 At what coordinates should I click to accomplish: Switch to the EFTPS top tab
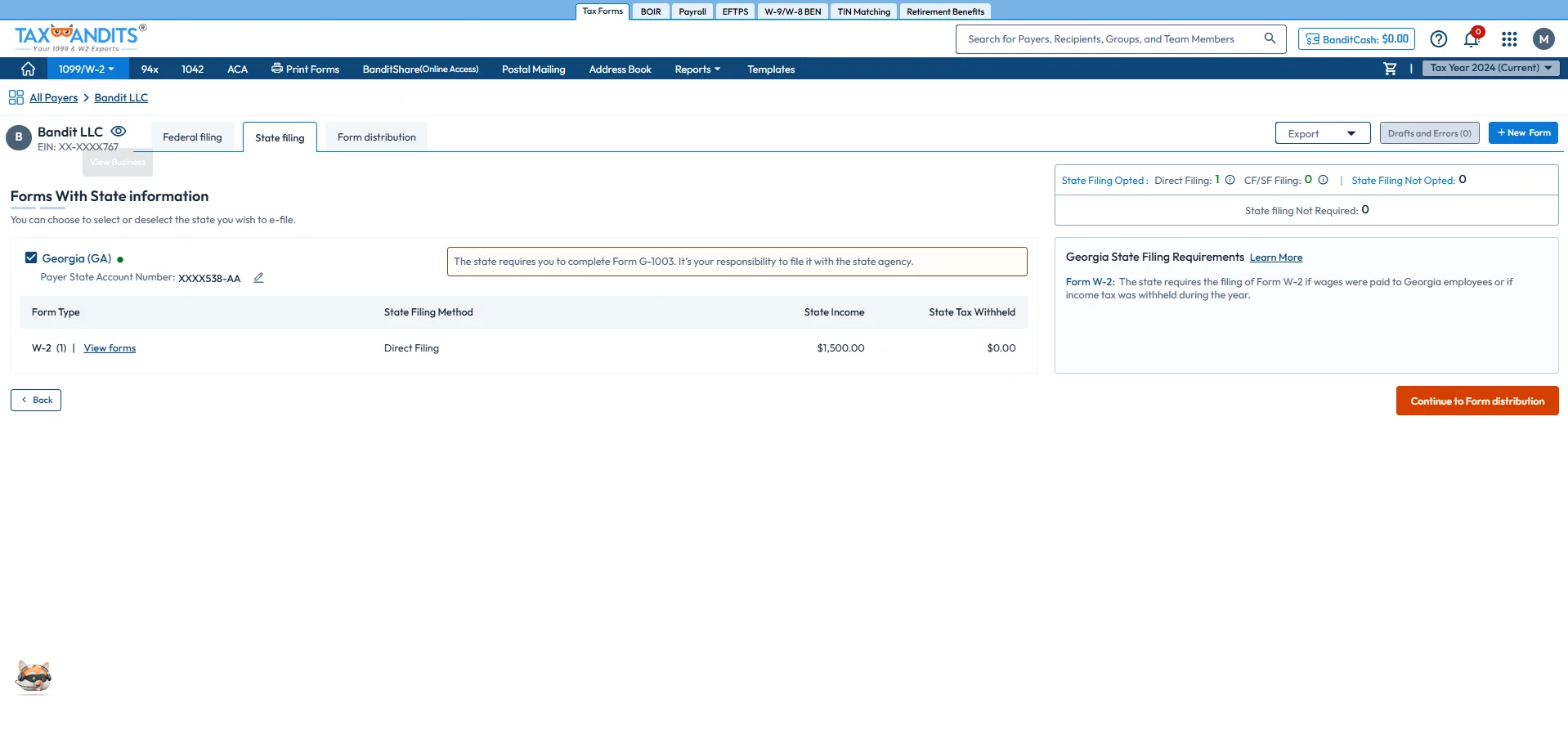point(735,11)
